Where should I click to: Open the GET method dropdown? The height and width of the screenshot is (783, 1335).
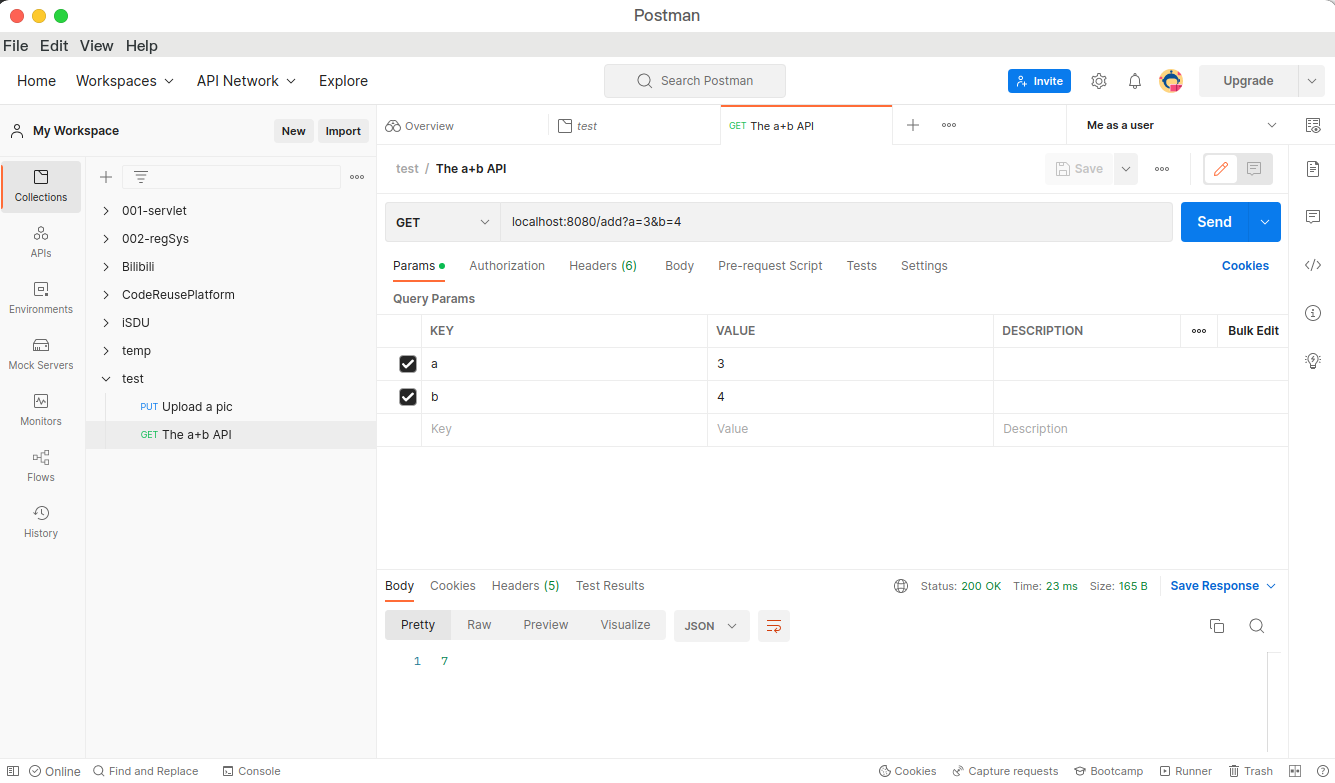(443, 222)
